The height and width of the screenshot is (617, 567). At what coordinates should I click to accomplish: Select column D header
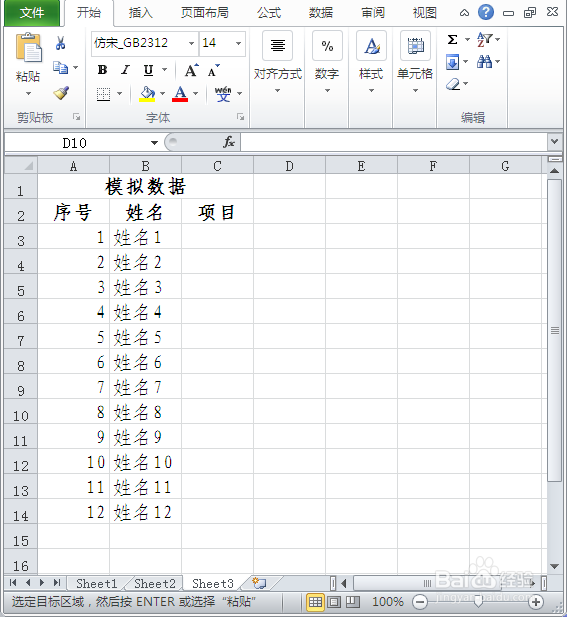290,166
